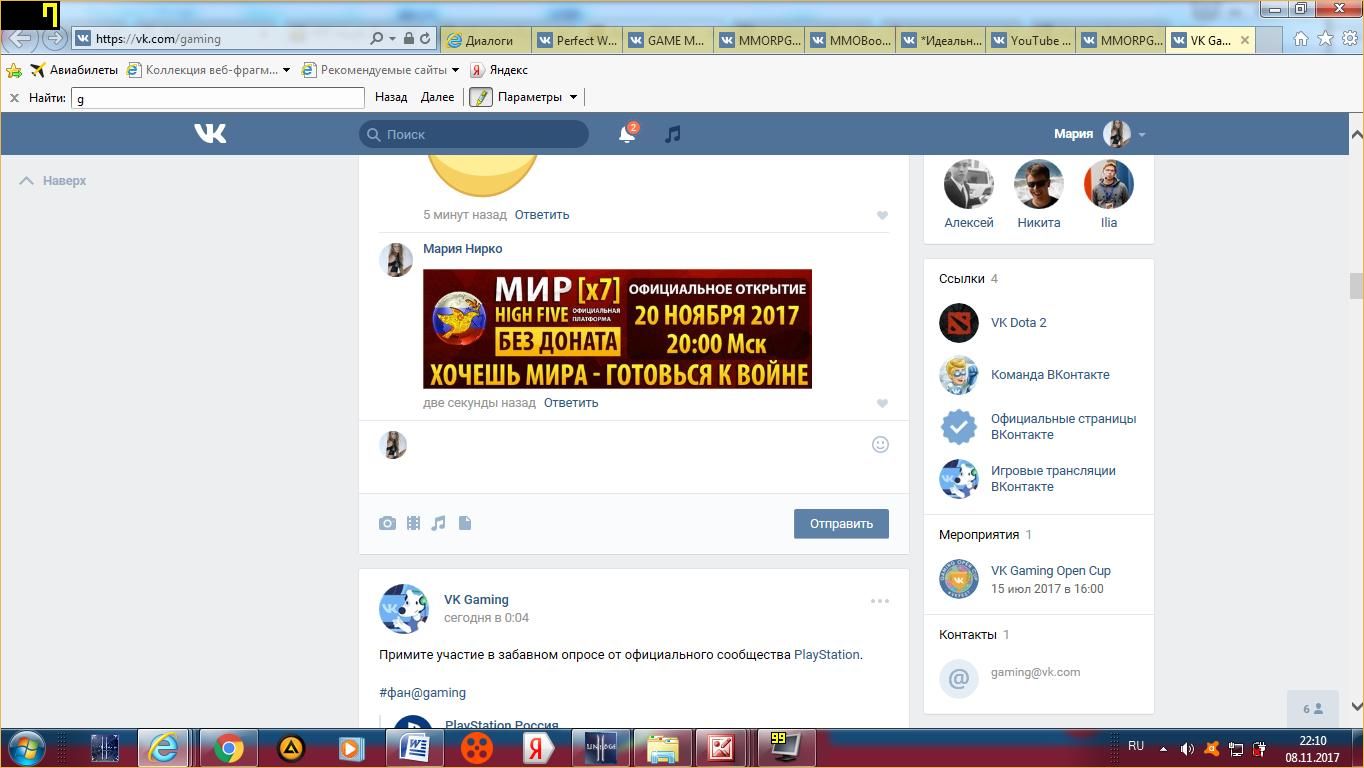
Task: Attach document using file icon
Action: [465, 523]
